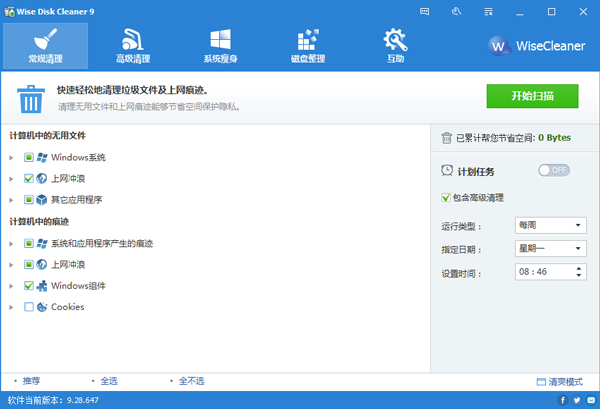Click the puzzle icon of Windows组件
This screenshot has height=409, width=600.
[x=42, y=285]
